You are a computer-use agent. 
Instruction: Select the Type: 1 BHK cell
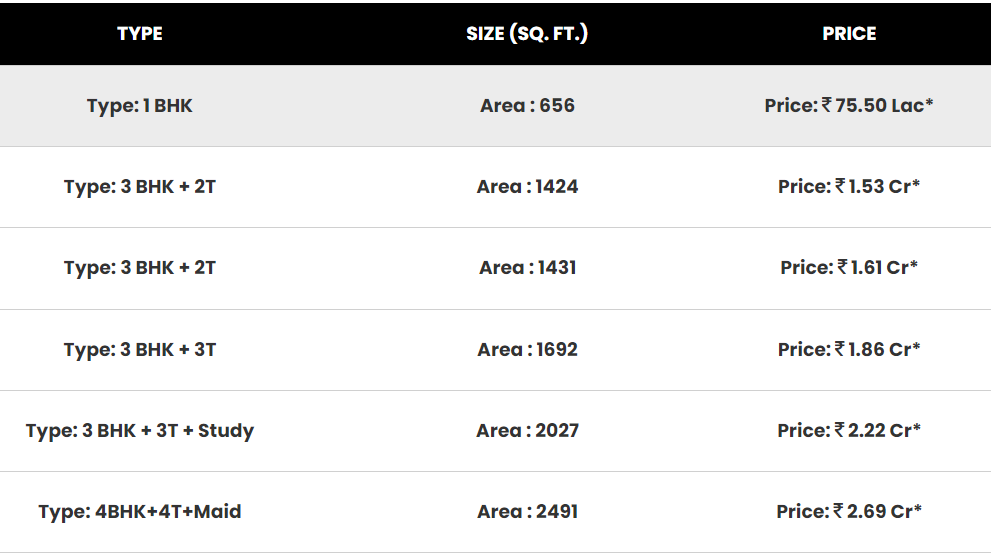pos(140,106)
